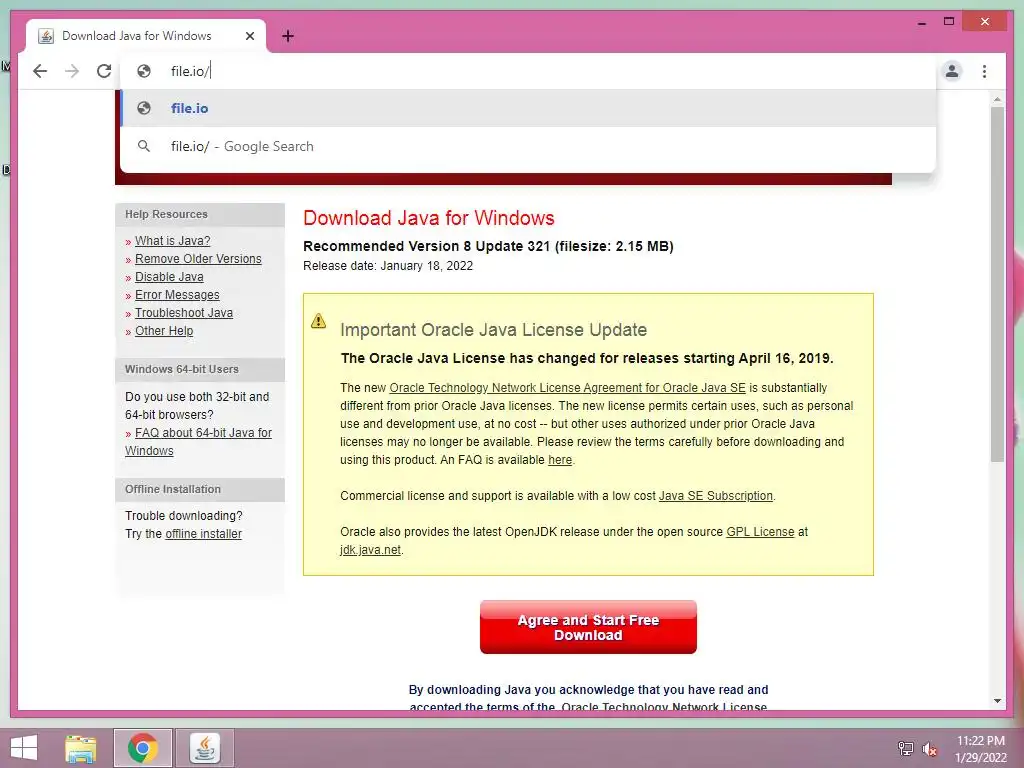
Task: Maximize the Chrome window
Action: coord(949,22)
